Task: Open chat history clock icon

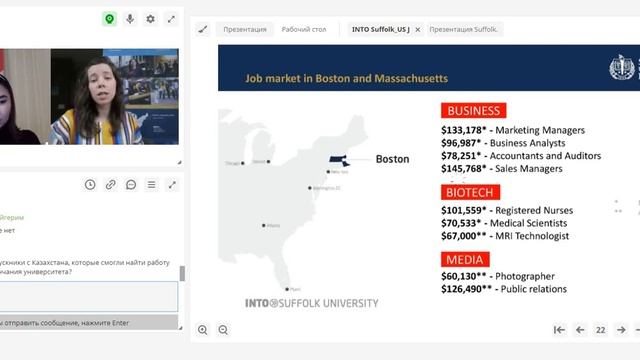Action: coord(90,184)
